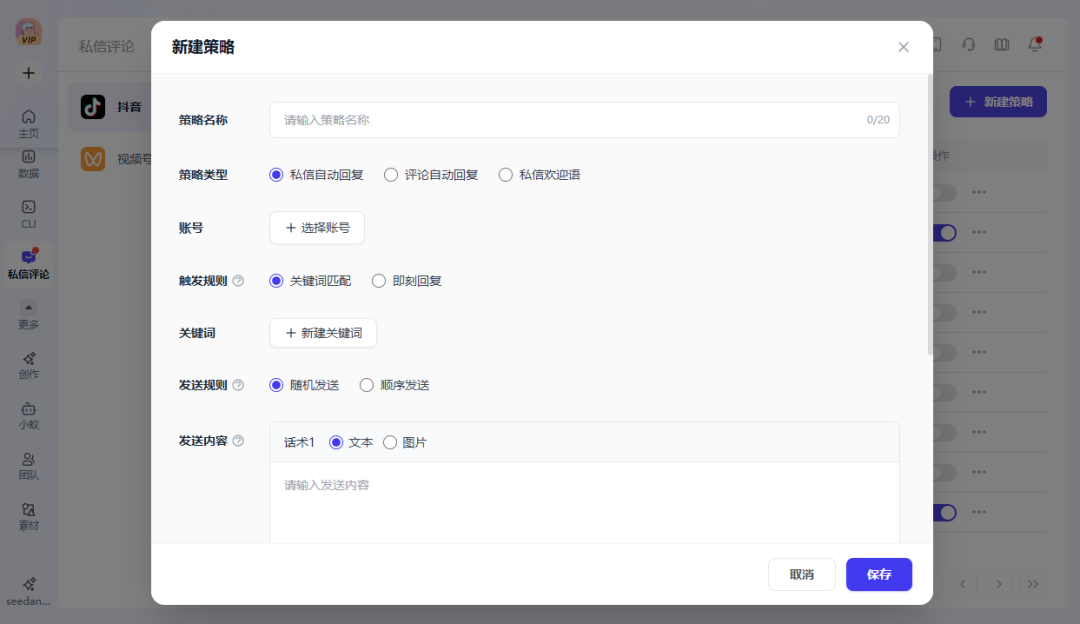Open 小蚁 robot assistant in the sidebar

(28, 416)
